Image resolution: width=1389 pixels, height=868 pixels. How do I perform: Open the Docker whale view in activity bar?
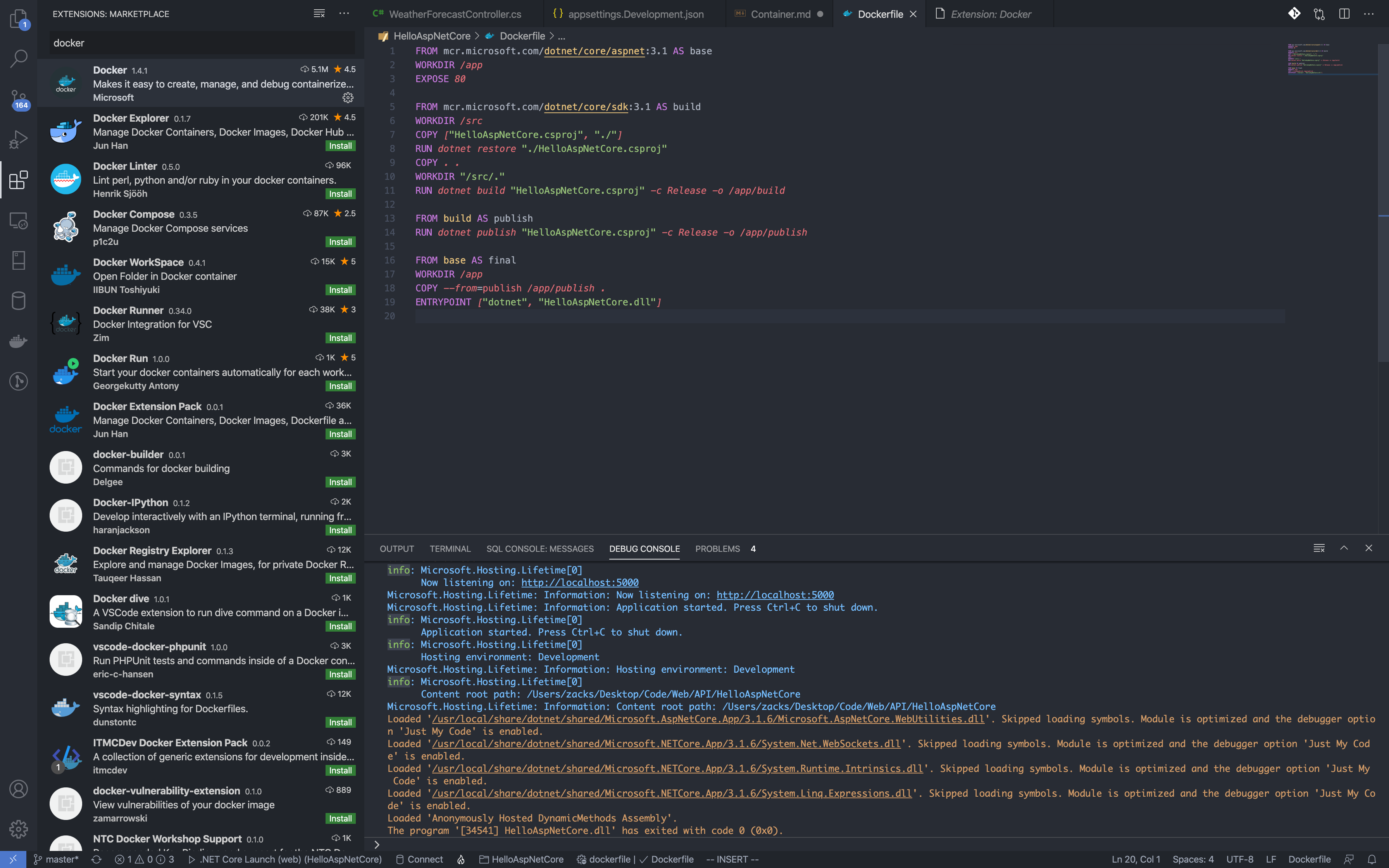pos(18,341)
